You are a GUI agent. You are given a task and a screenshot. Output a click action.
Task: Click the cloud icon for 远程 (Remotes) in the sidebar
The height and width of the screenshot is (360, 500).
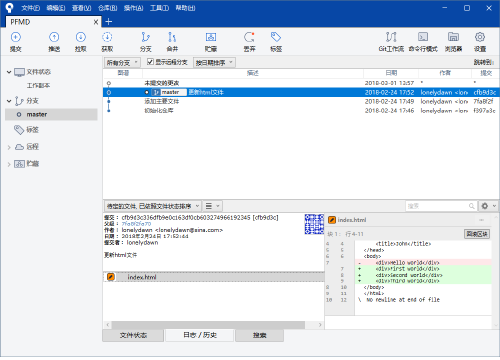tap(19, 147)
